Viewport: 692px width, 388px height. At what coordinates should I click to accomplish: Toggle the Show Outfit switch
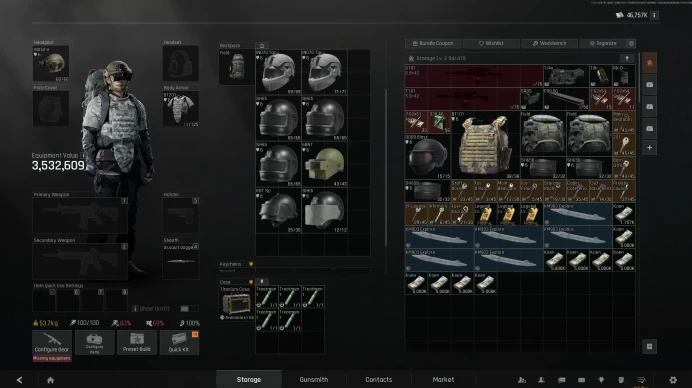[188, 309]
